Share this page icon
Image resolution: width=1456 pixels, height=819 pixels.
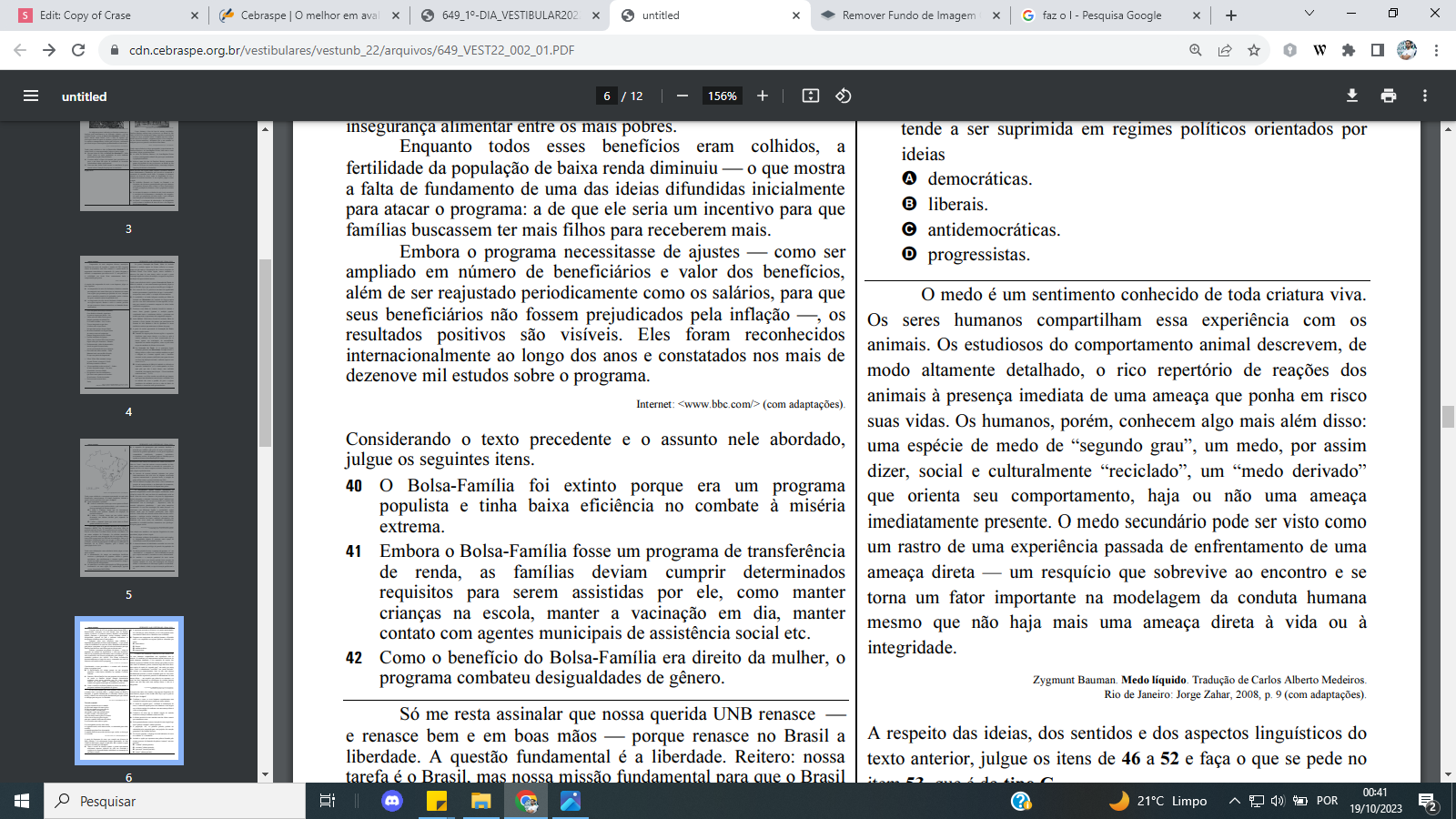tap(1225, 50)
